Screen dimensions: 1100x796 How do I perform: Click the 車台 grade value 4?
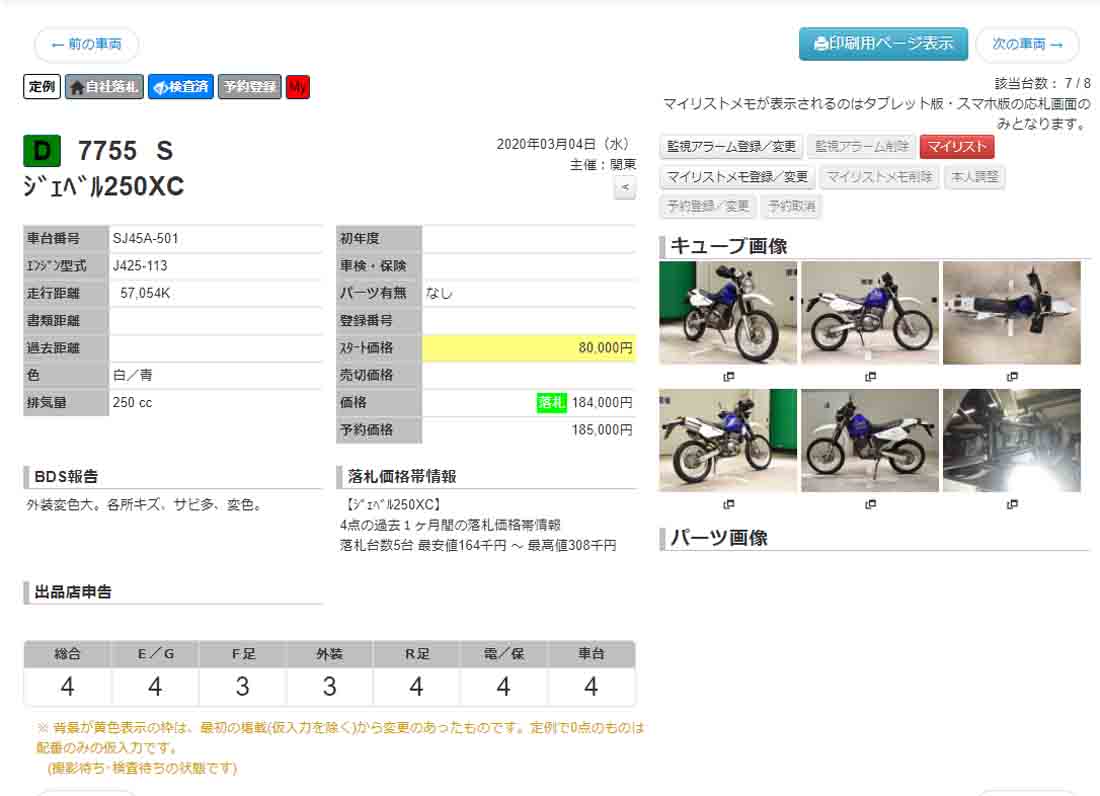[591, 687]
